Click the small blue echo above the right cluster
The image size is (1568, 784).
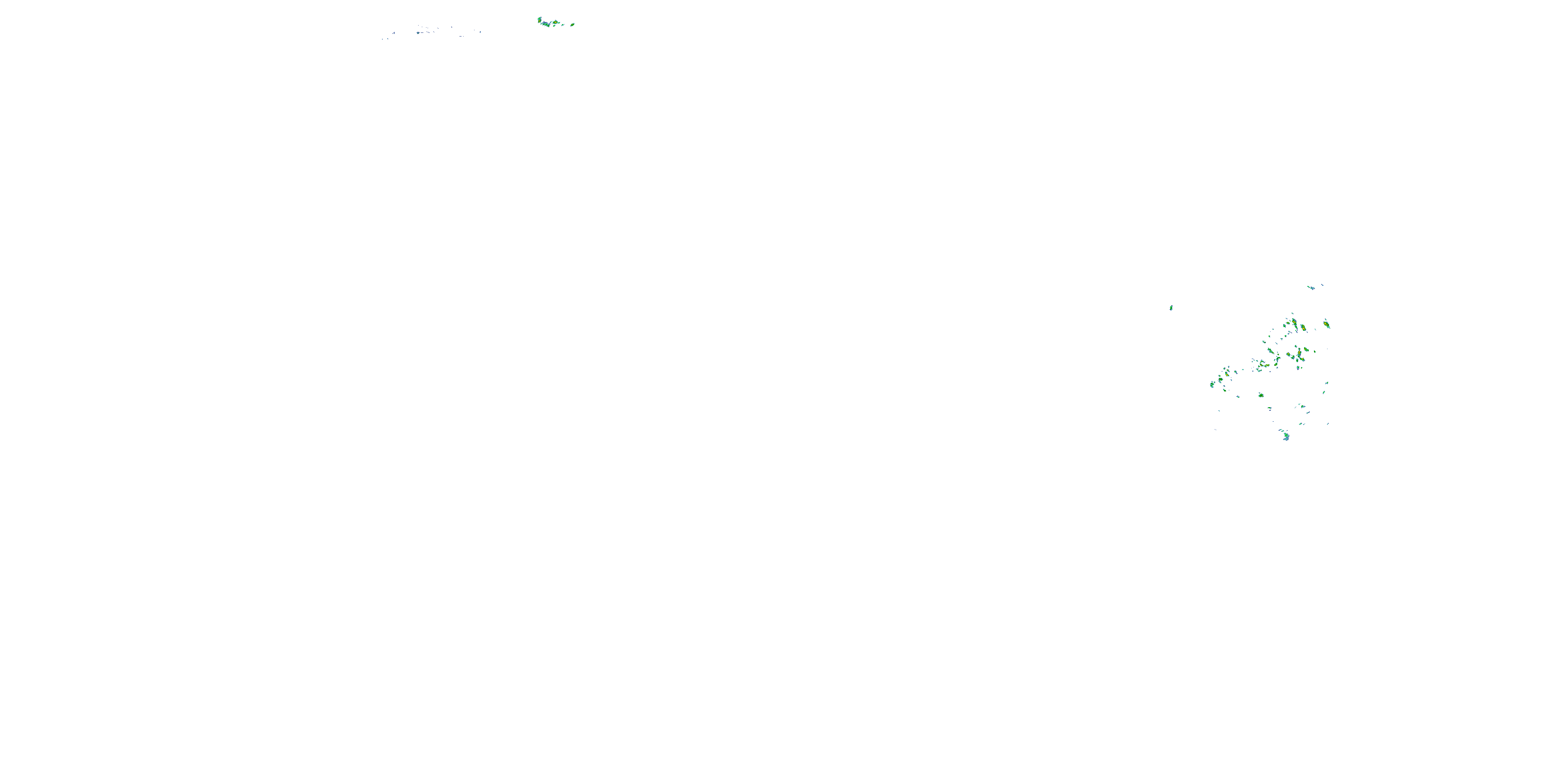[1312, 289]
